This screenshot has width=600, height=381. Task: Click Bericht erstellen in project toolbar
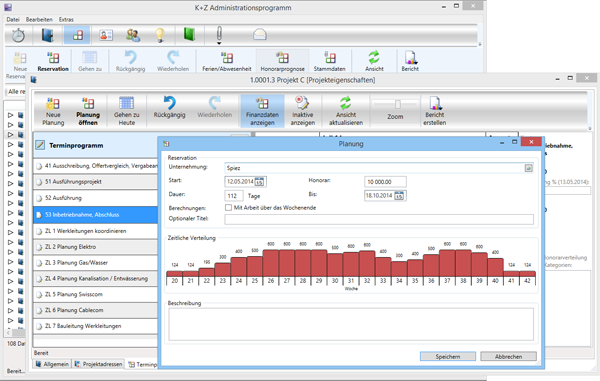tap(435, 111)
